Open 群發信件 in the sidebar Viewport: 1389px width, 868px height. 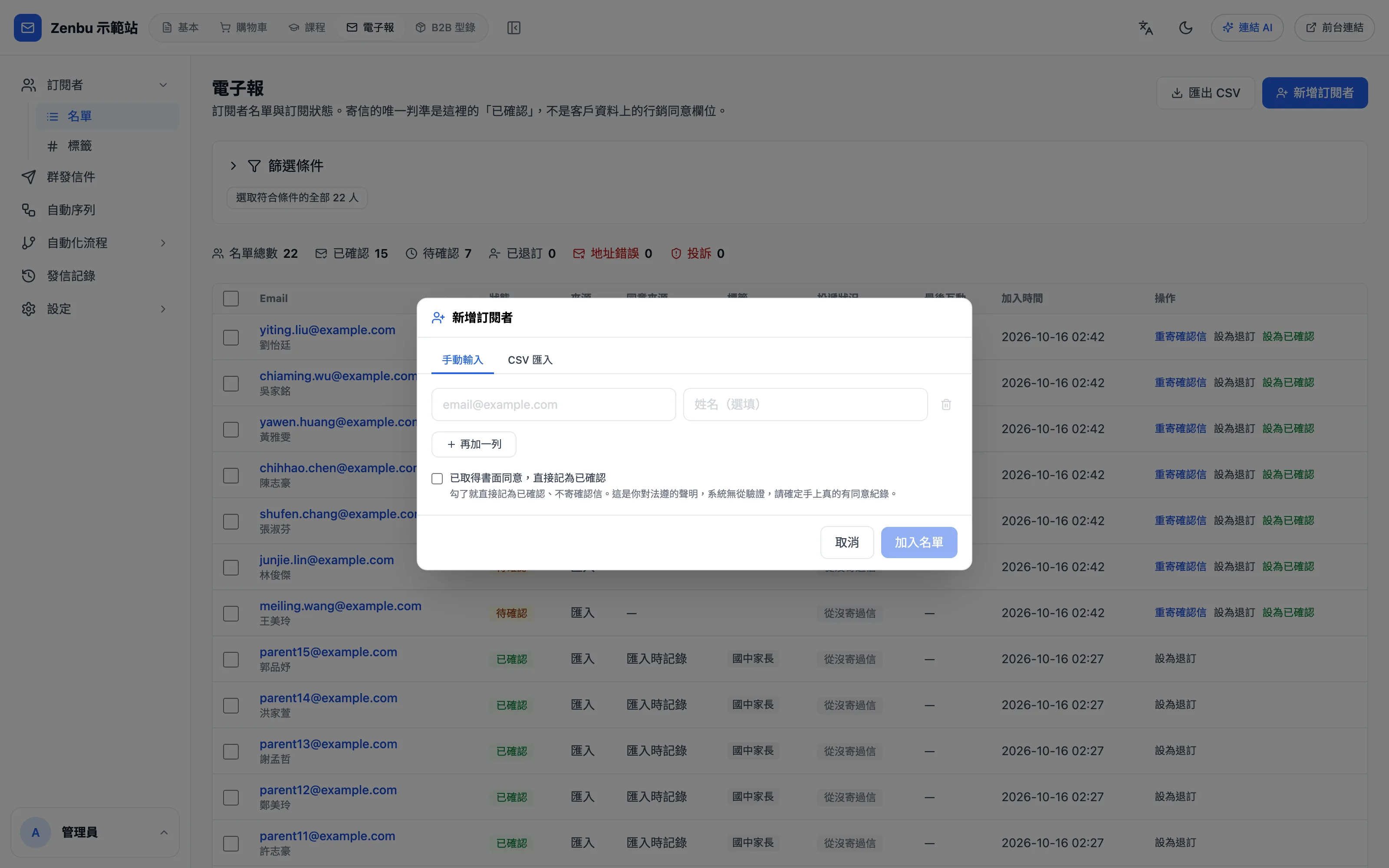coord(95,177)
